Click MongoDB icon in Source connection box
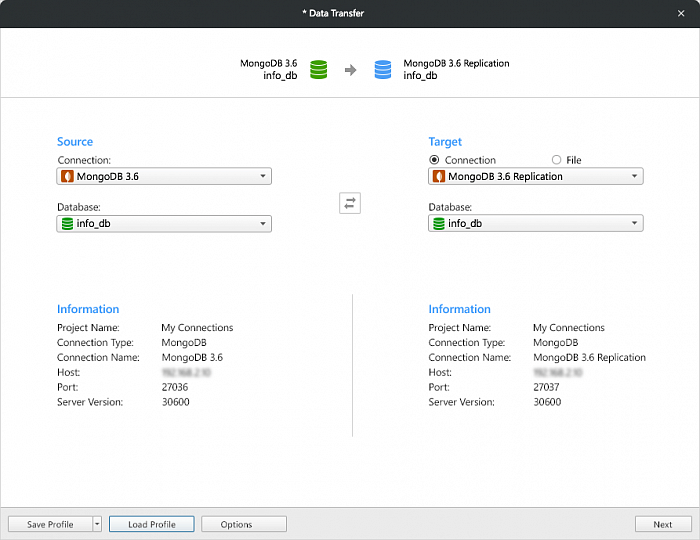 pos(67,176)
